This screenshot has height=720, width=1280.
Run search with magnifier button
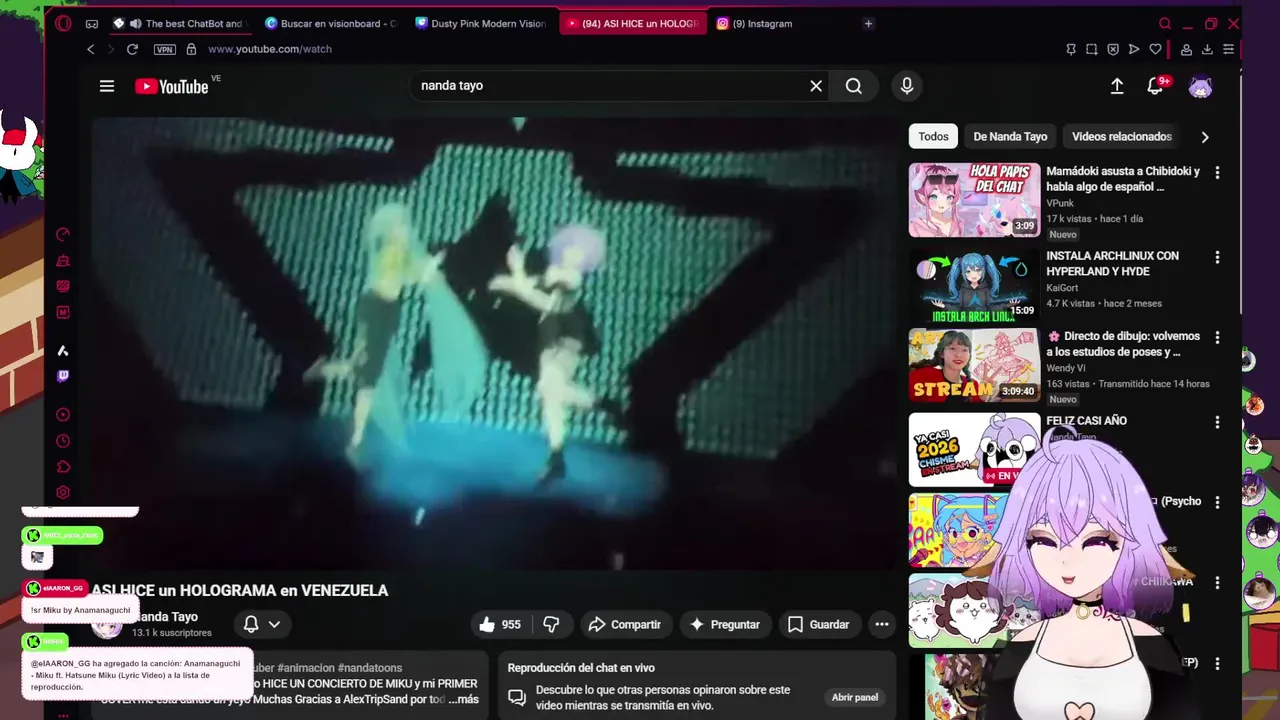point(854,86)
